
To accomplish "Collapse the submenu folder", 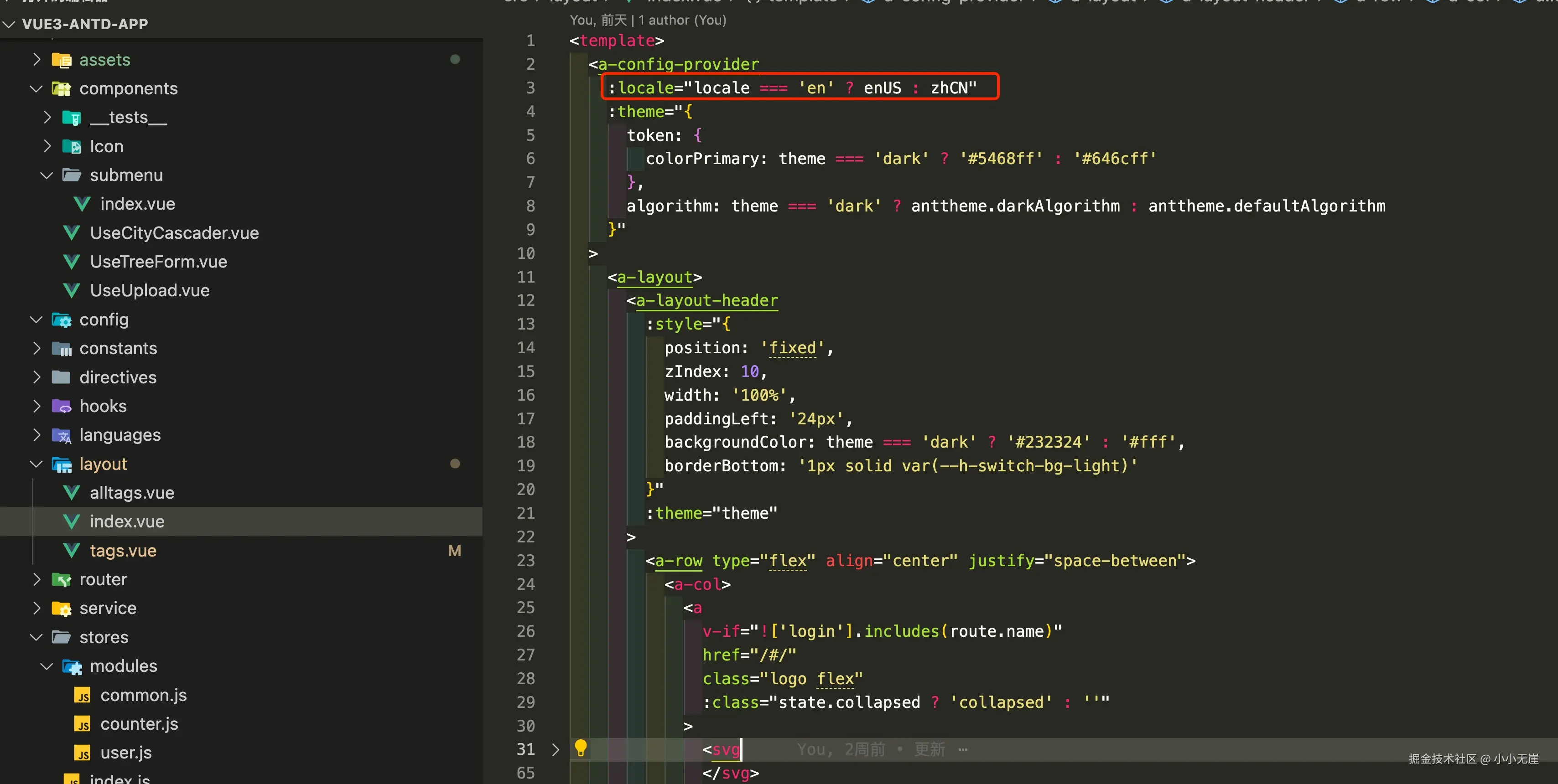I will point(47,175).
